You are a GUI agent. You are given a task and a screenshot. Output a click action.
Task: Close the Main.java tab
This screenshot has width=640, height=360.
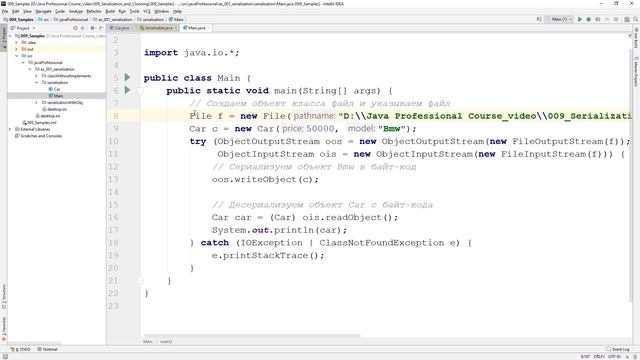[x=209, y=28]
